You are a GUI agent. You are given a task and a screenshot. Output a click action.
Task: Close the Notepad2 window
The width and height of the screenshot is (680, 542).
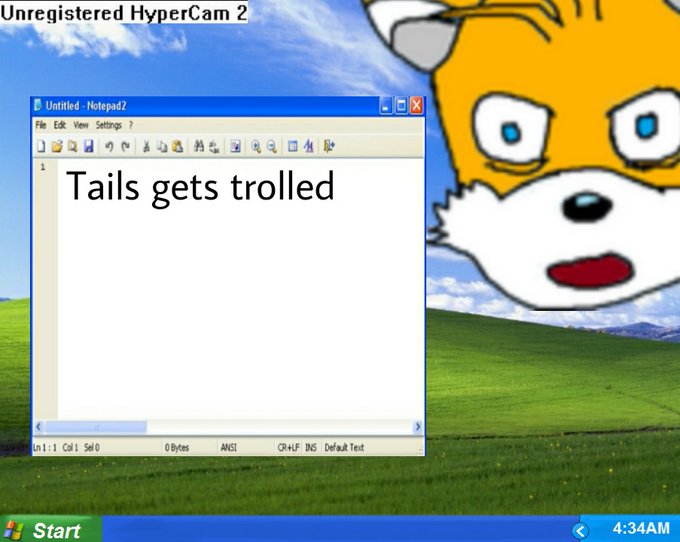click(416, 105)
